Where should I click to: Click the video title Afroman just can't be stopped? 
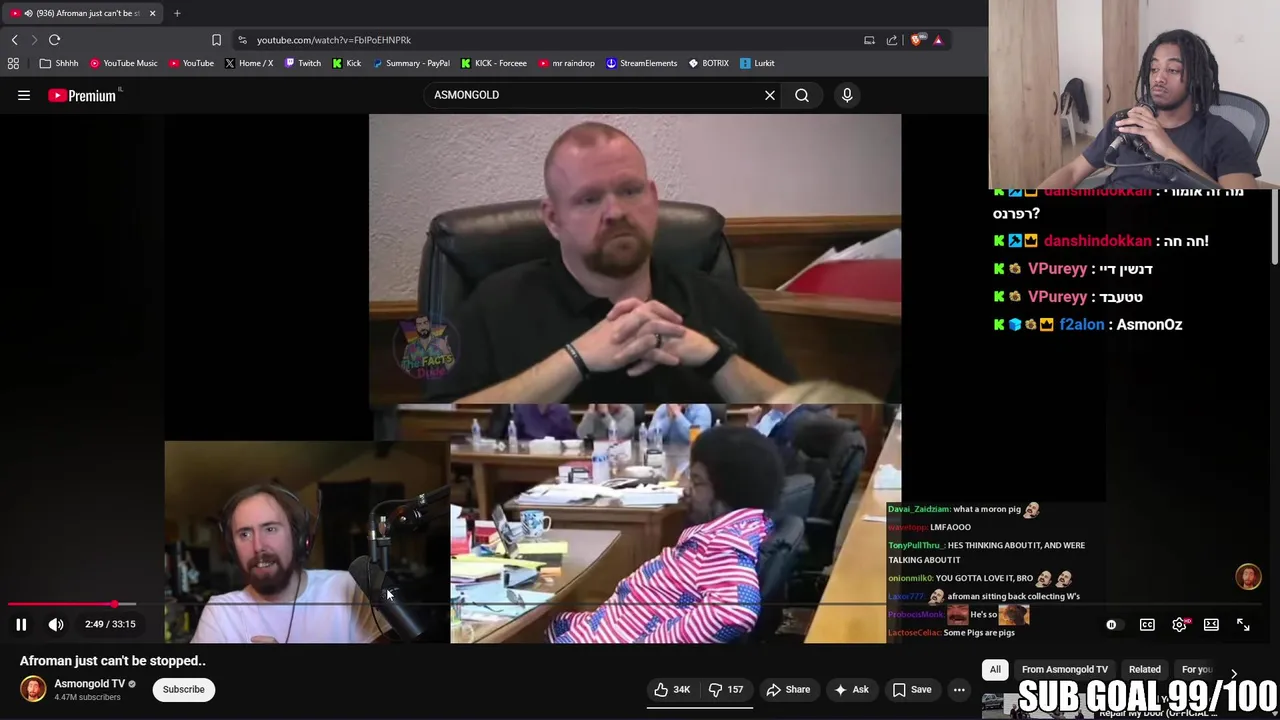[113, 661]
